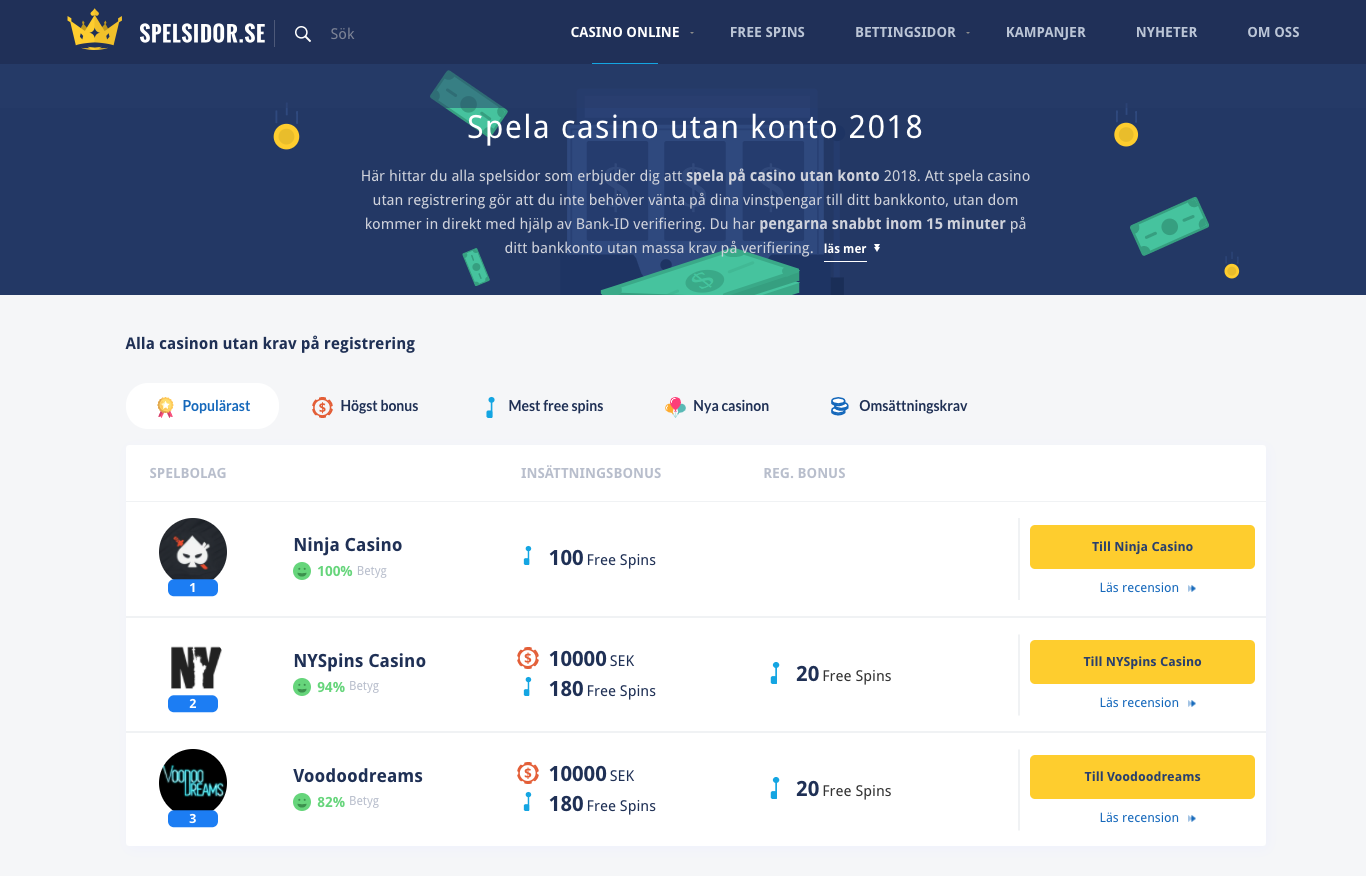Click the Ninja Casino logo thumbnail
The image size is (1366, 876).
click(x=193, y=552)
